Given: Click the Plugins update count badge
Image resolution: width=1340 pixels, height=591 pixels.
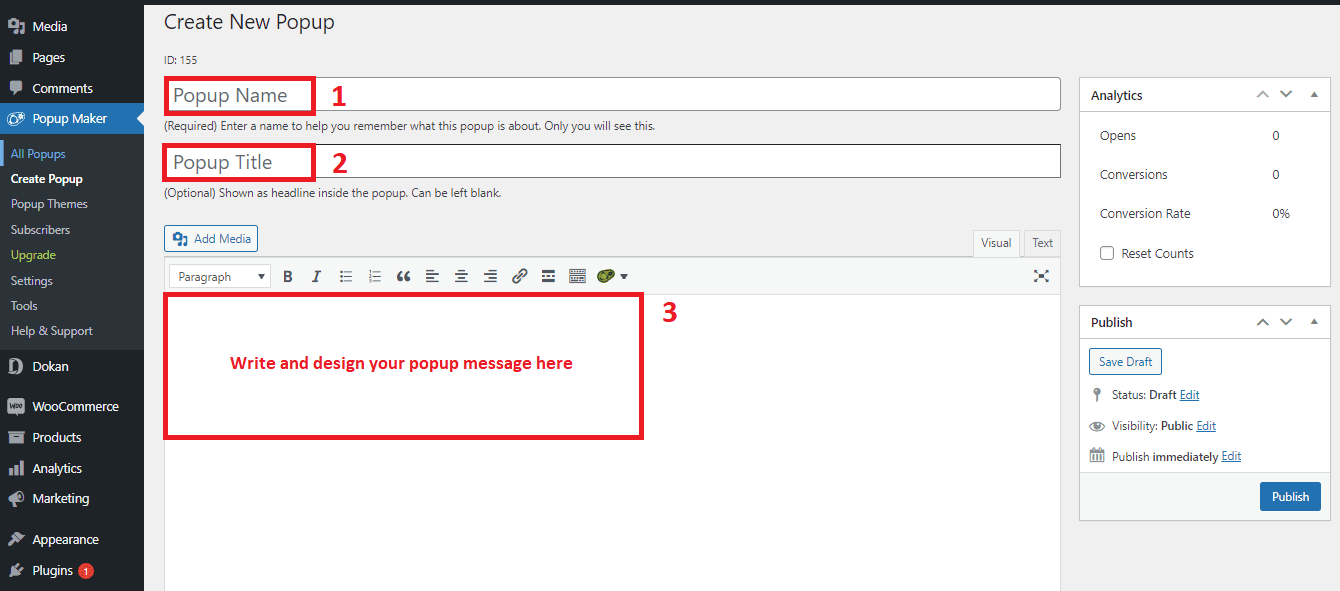Looking at the screenshot, I should pos(86,571).
